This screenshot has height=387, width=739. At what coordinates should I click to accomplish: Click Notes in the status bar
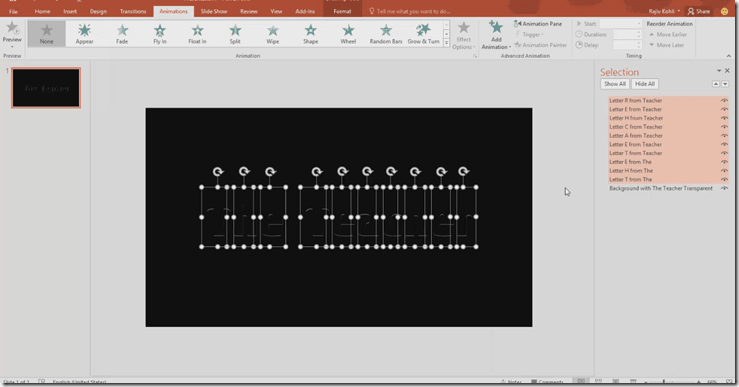click(x=512, y=382)
